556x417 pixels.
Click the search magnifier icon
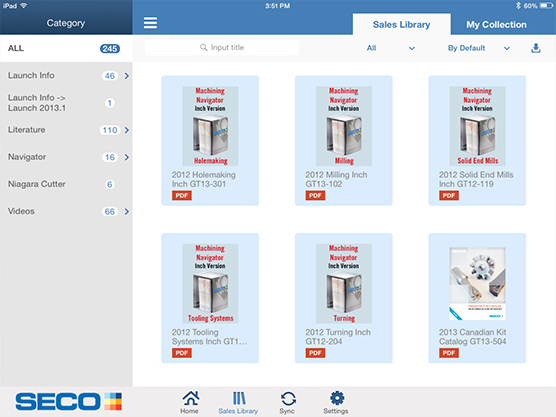[204, 47]
